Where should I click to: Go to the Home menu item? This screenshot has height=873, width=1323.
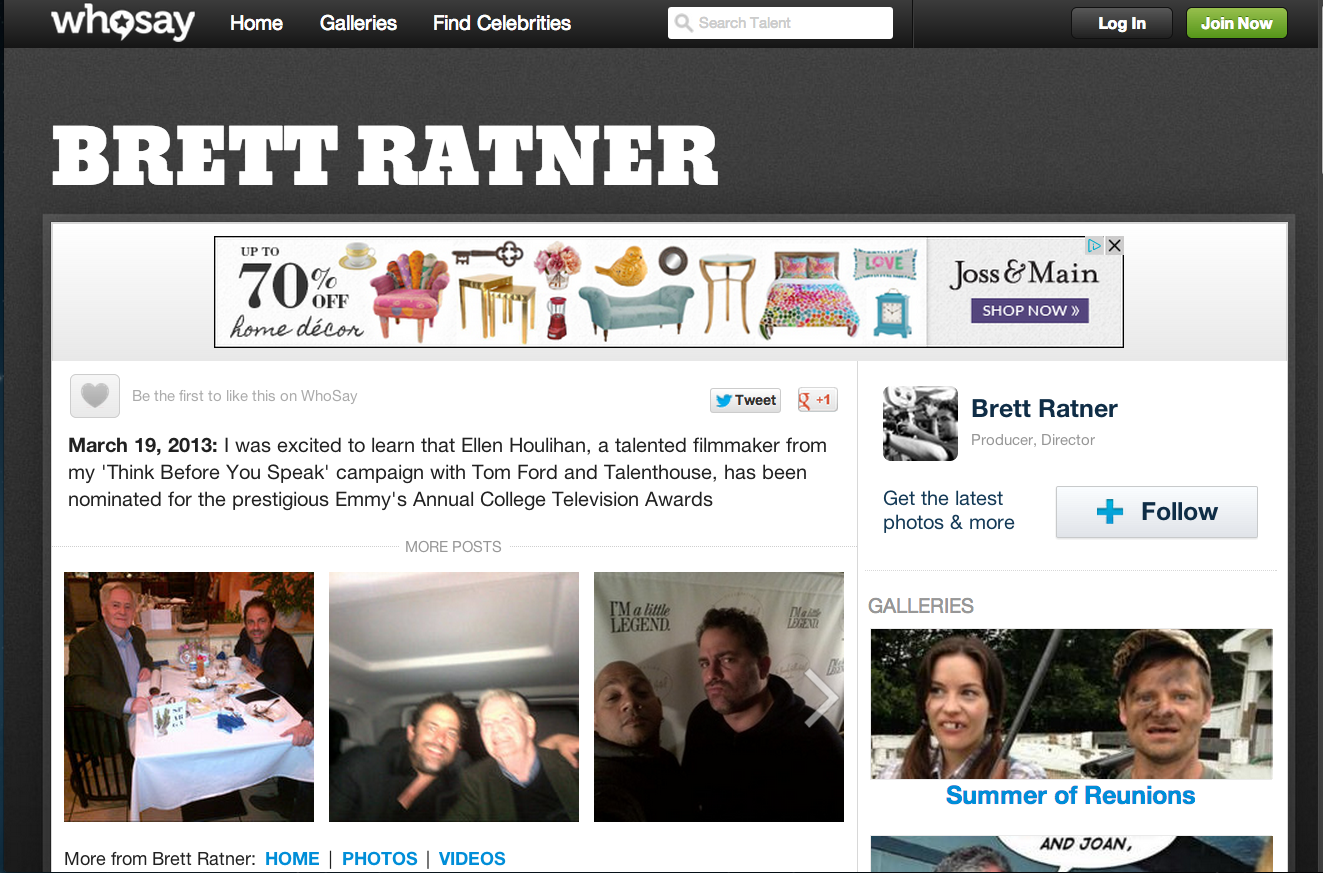point(256,23)
